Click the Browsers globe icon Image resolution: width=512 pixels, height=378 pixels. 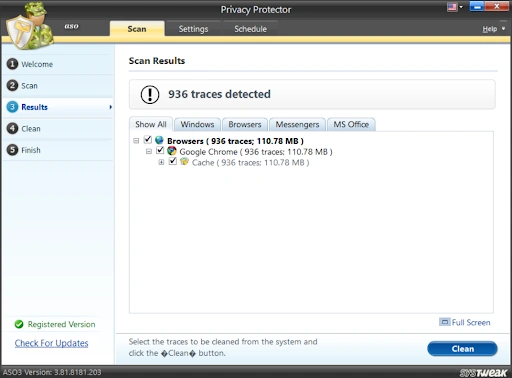coord(159,140)
